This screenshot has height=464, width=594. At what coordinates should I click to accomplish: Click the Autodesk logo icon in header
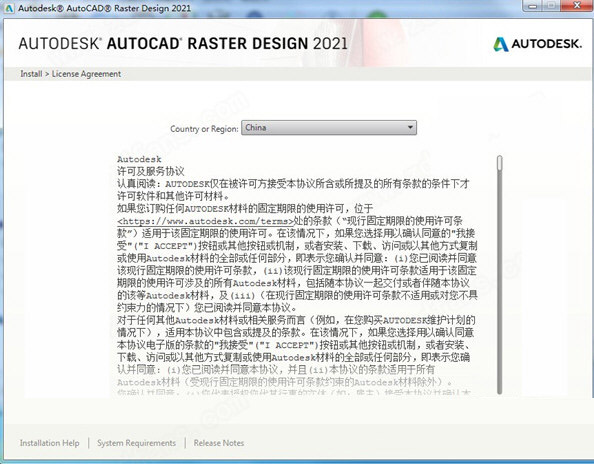[501, 44]
